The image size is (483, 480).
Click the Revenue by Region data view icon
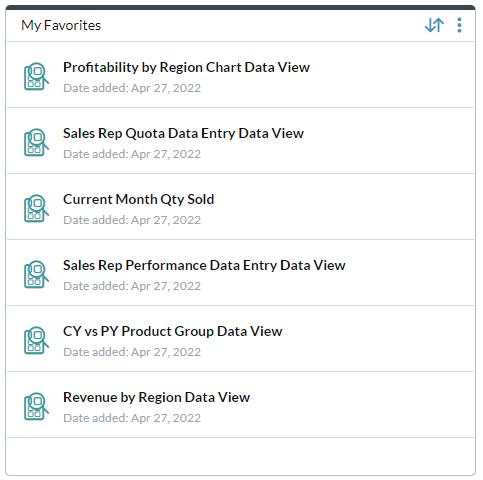(36, 407)
